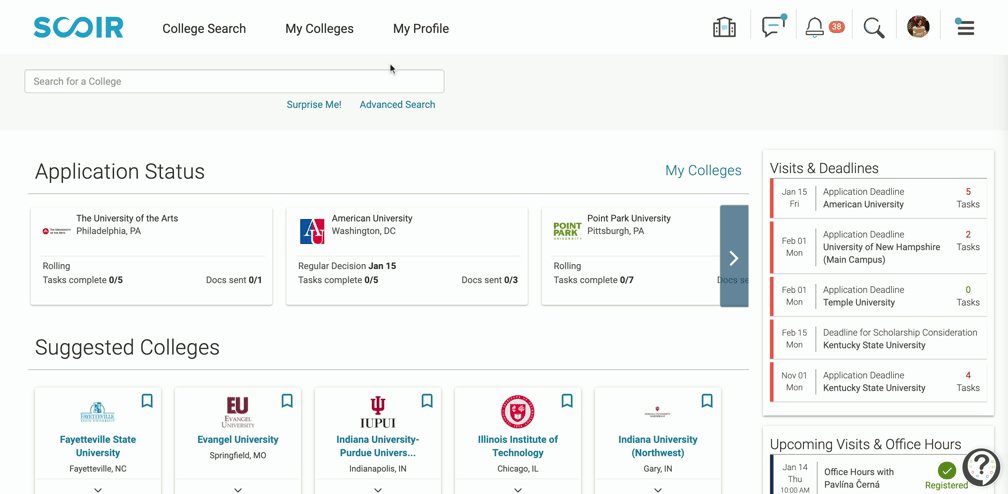Screen dimensions: 1008x494
Task: Bookmark Indiana University (Northwest)
Action: [x=707, y=401]
